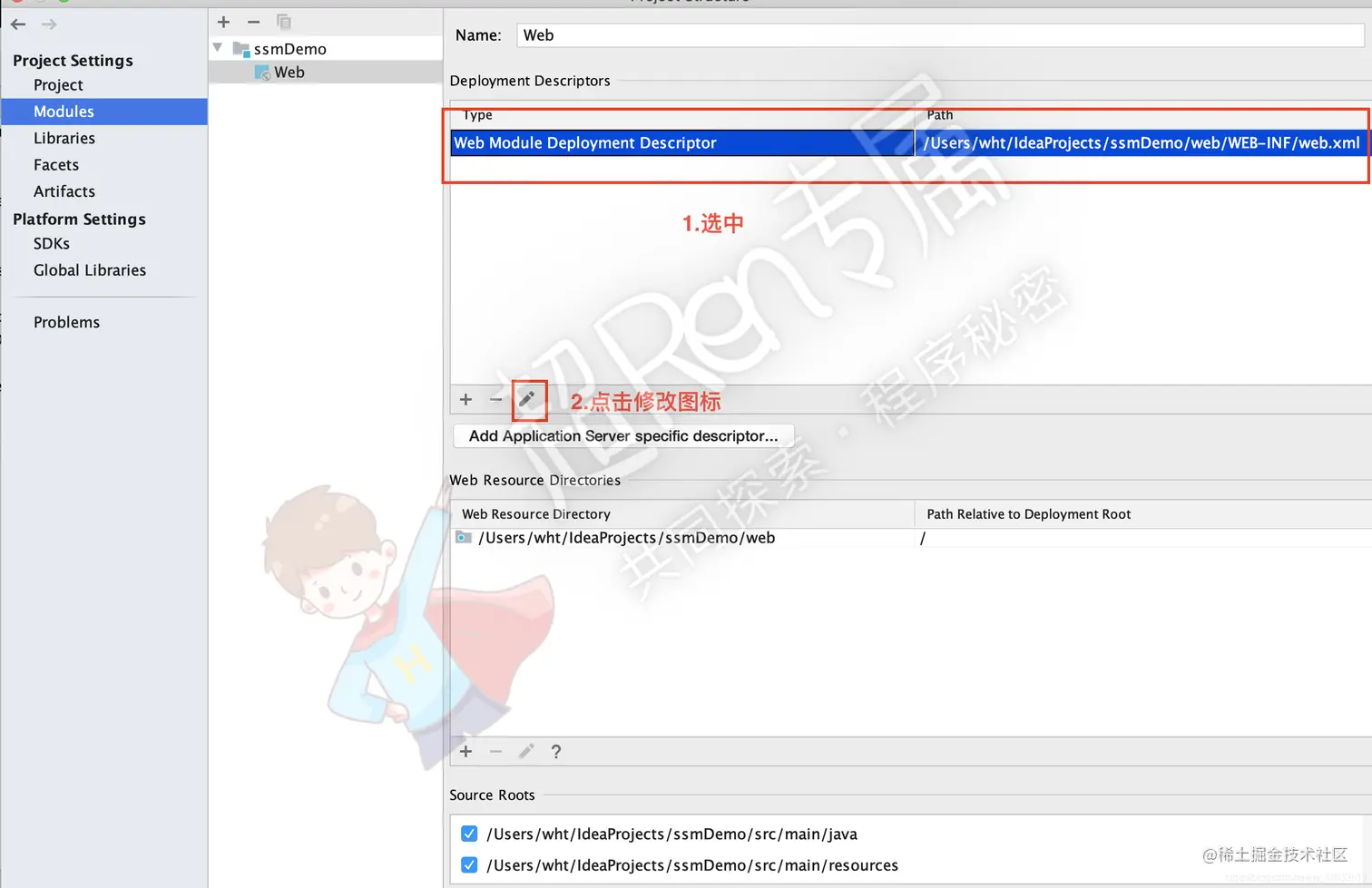Go back with the left arrow
This screenshot has height=888, width=1372.
18,24
